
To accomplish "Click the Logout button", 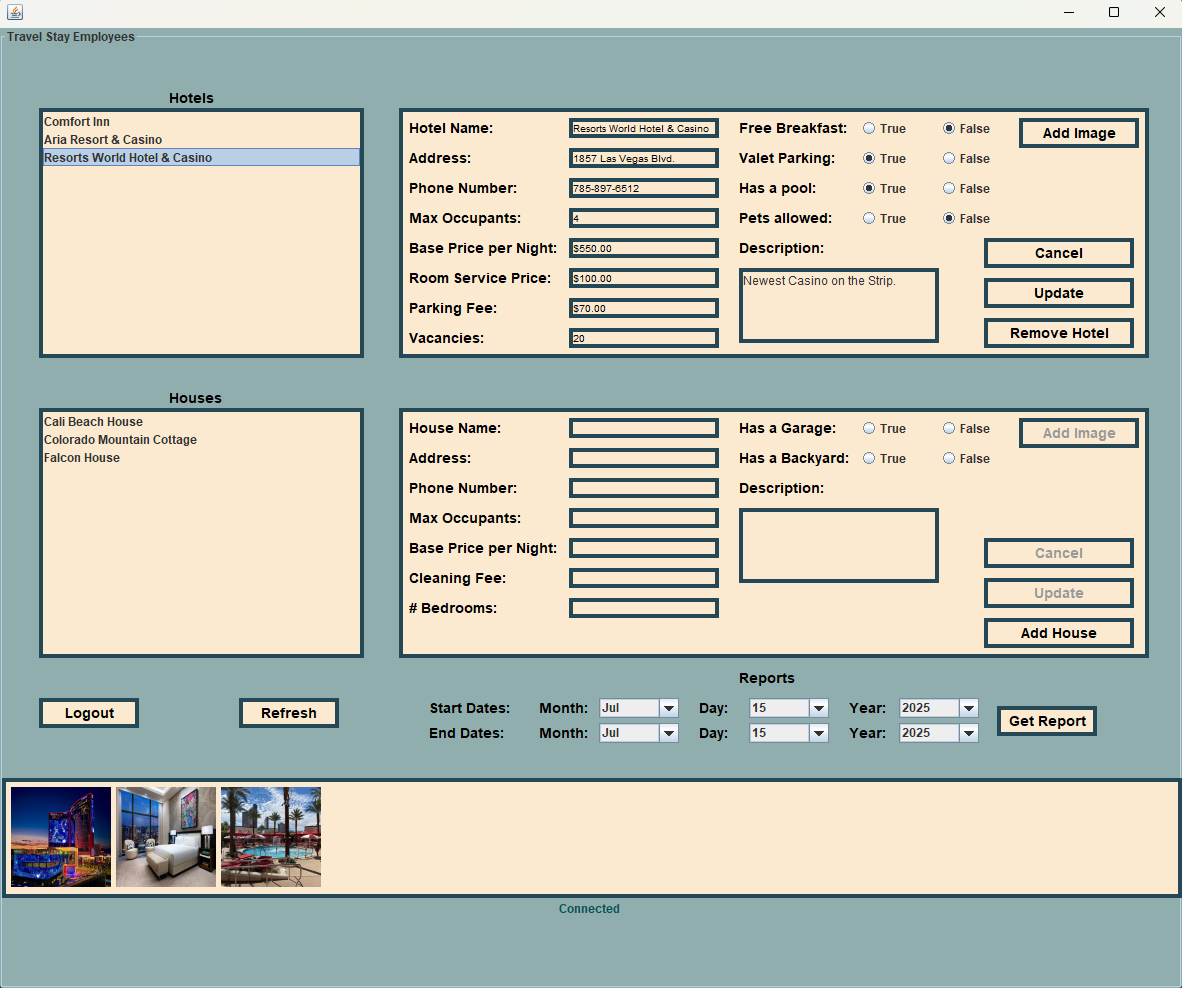I will 89,713.
